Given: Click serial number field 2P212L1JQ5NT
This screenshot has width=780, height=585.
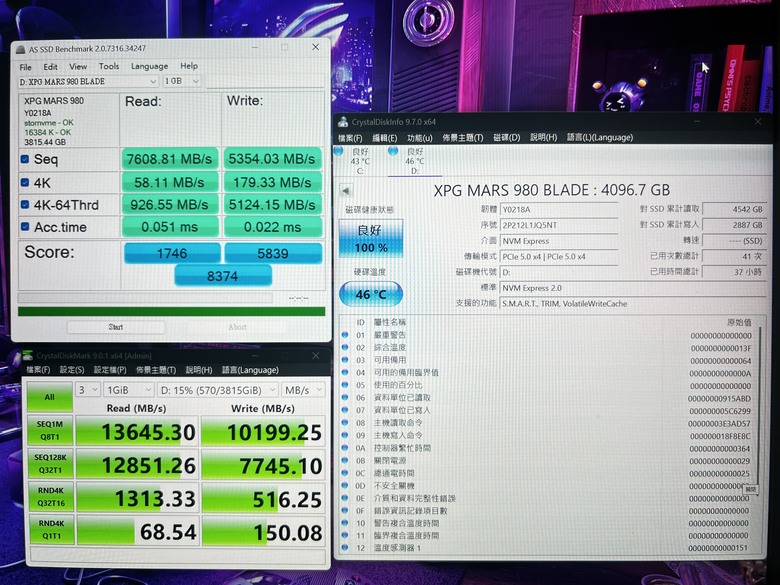Looking at the screenshot, I should coord(559,225).
